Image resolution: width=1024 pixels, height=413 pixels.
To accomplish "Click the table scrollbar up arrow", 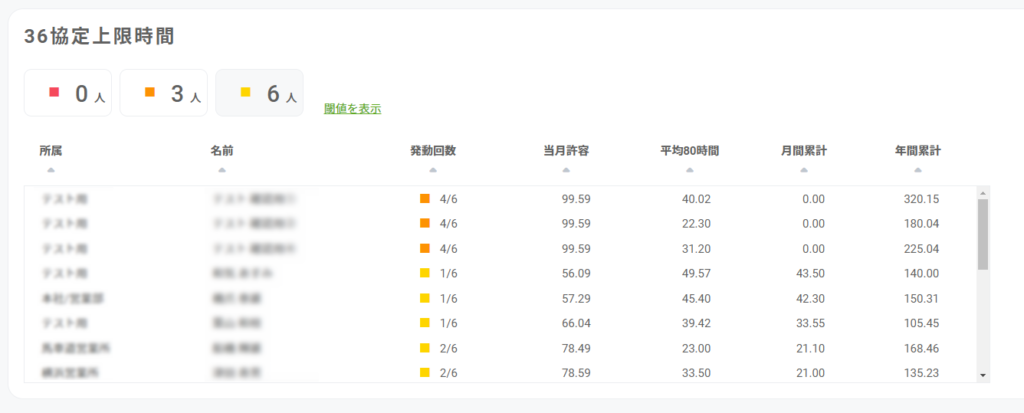I will pos(983,193).
